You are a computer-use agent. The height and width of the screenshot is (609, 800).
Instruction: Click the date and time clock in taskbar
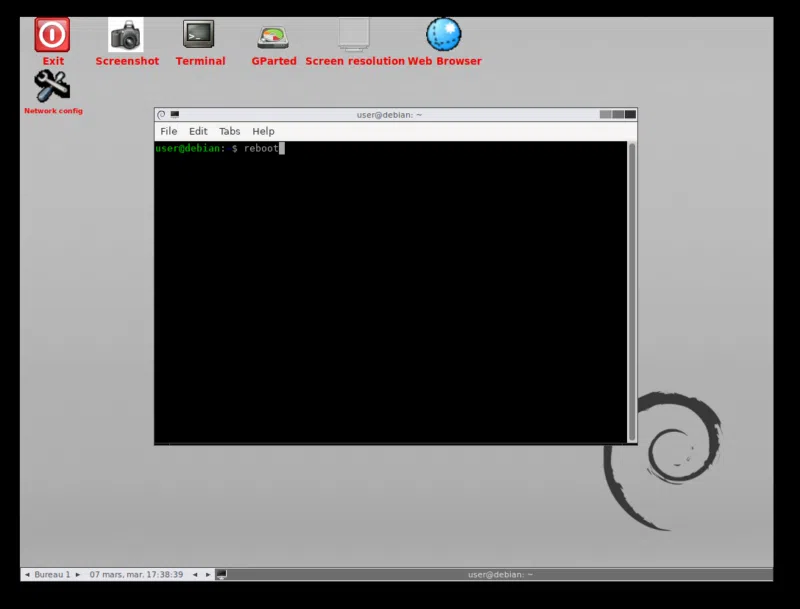(x=136, y=575)
